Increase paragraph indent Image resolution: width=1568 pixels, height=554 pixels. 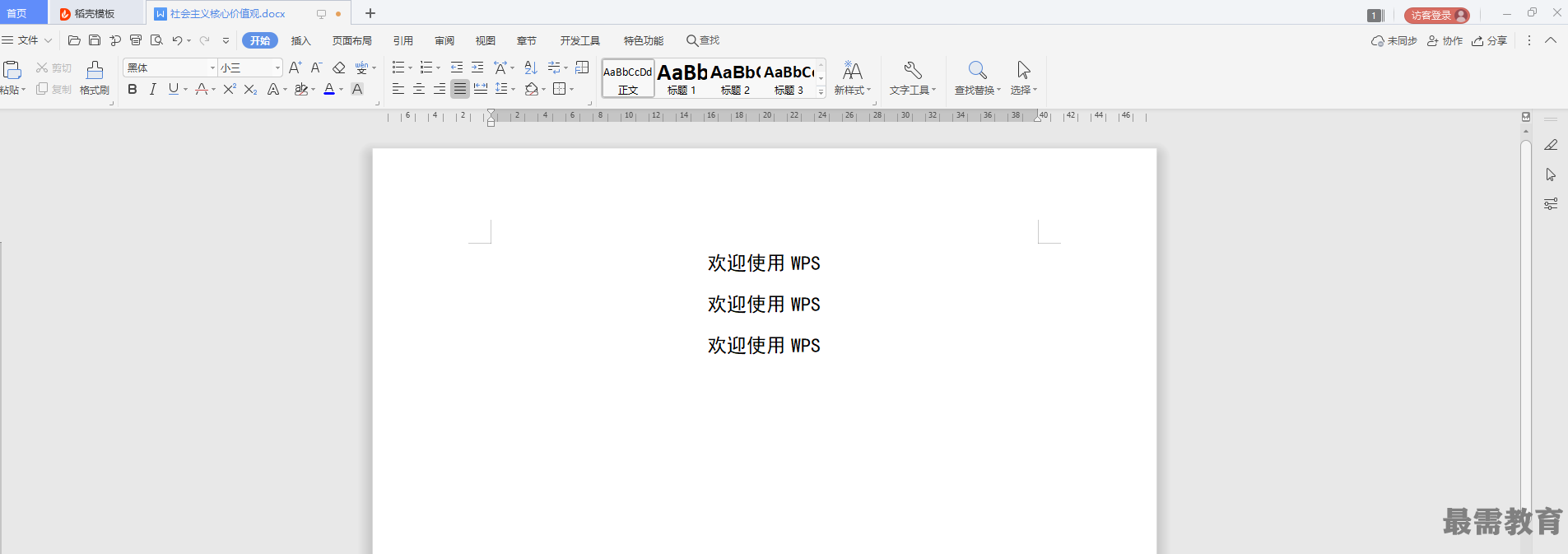(x=477, y=68)
